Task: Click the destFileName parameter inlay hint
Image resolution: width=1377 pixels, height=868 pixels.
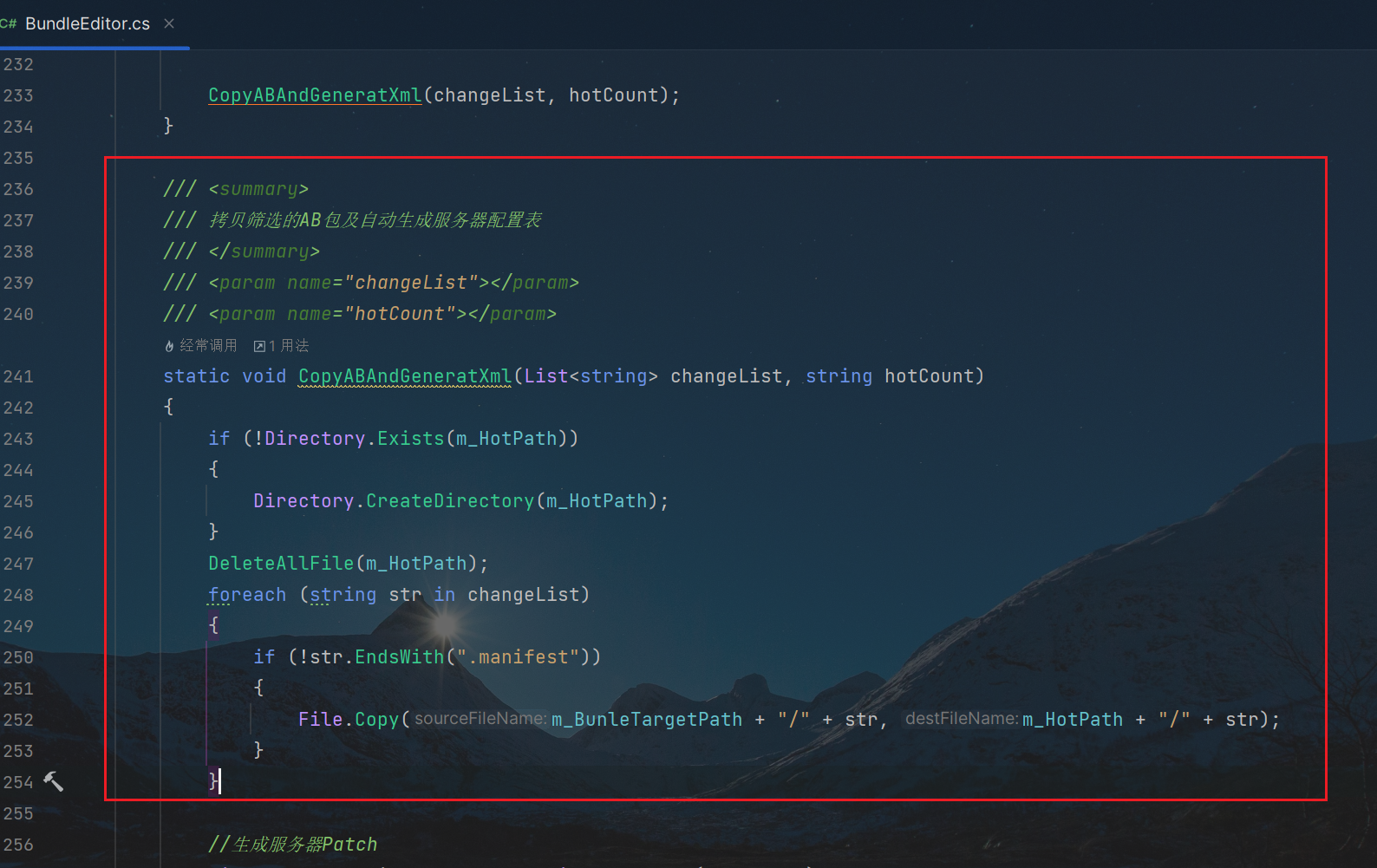Action: (x=961, y=719)
